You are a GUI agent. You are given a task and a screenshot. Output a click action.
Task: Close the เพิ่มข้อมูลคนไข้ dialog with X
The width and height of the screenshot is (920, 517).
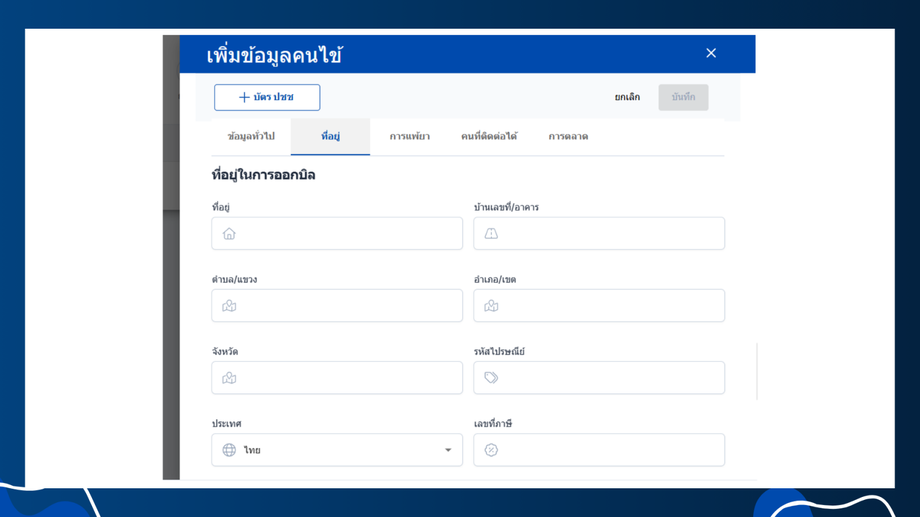[x=711, y=53]
